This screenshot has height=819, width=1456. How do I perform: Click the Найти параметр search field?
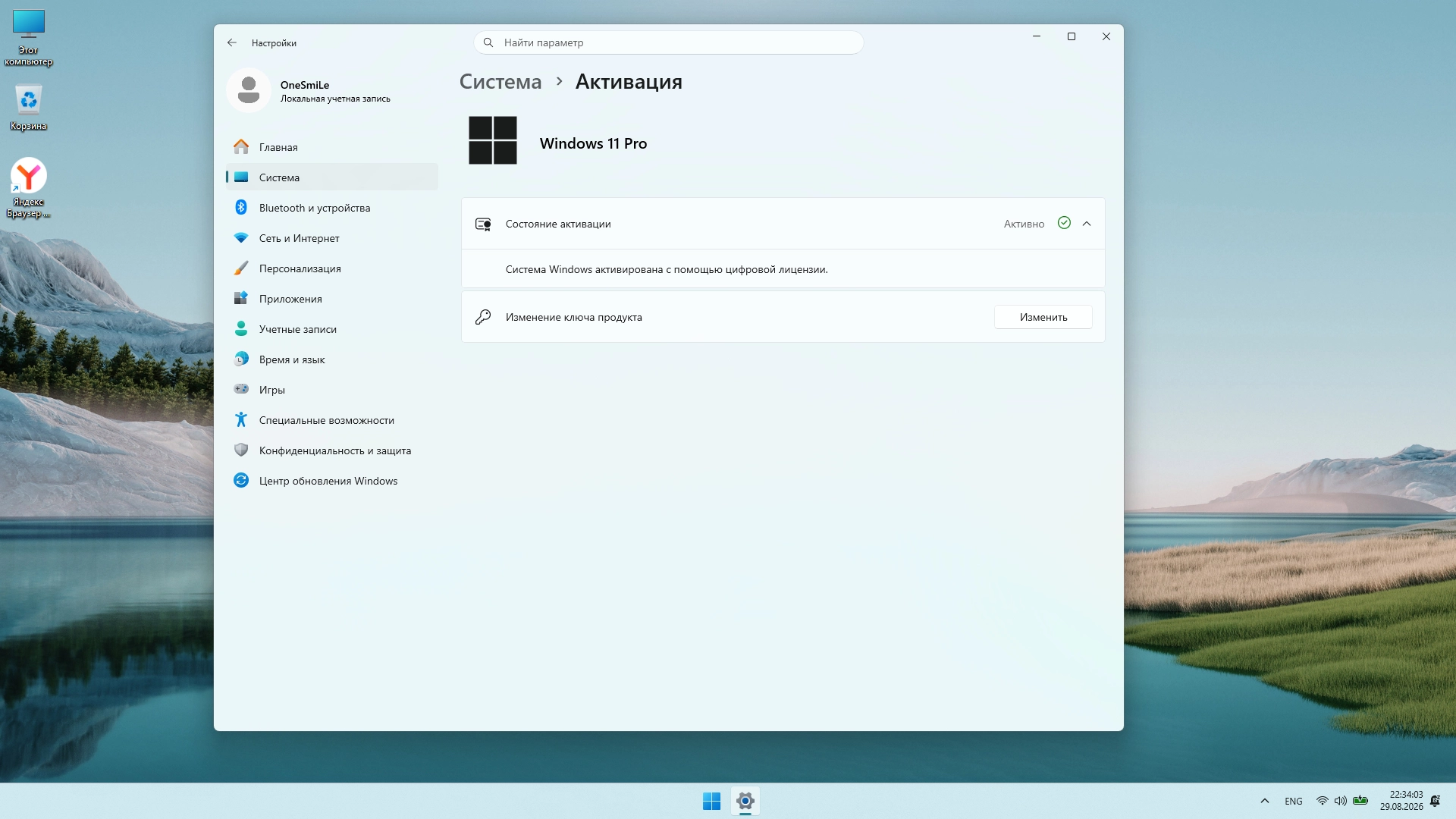[x=669, y=43]
